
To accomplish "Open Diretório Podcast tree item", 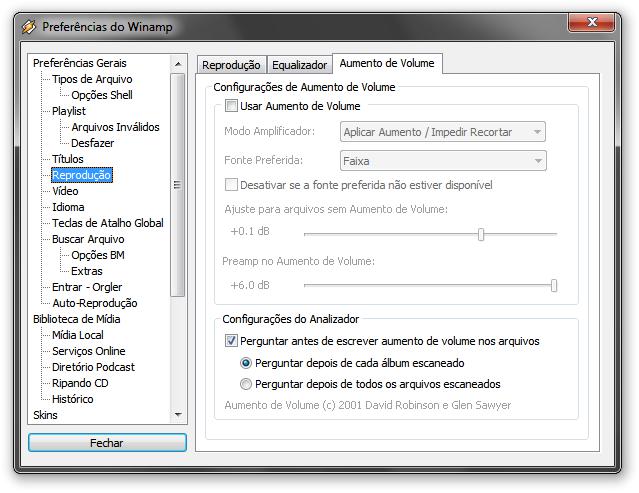I will point(93,367).
